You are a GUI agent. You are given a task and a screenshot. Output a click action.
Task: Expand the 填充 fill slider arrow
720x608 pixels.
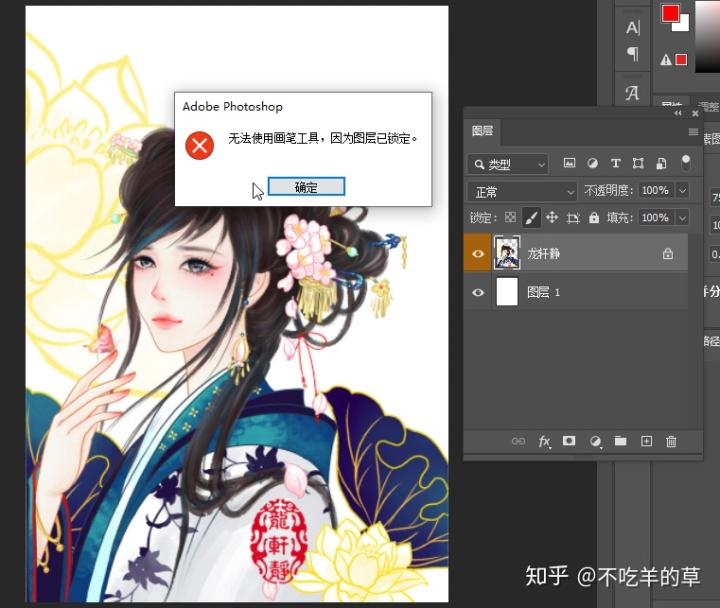coord(682,217)
